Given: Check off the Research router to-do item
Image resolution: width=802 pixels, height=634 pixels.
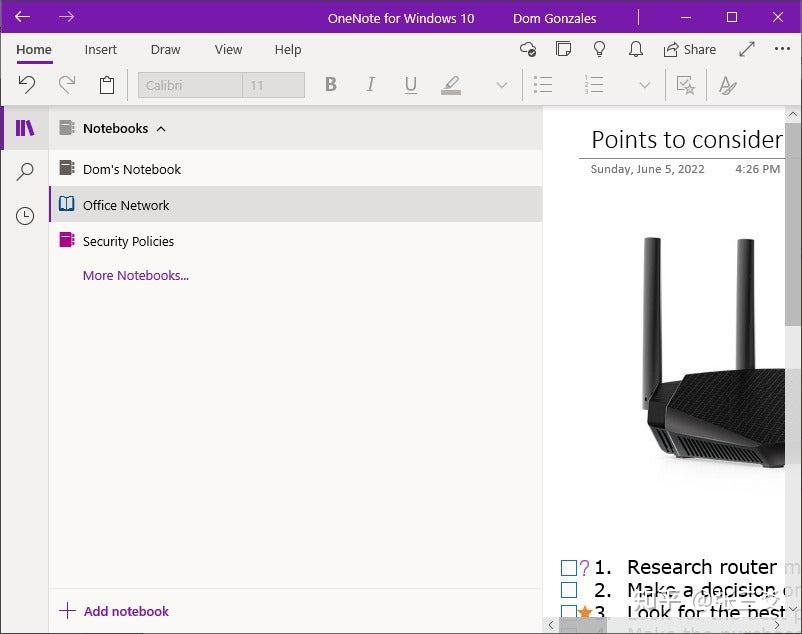Looking at the screenshot, I should coord(567,567).
